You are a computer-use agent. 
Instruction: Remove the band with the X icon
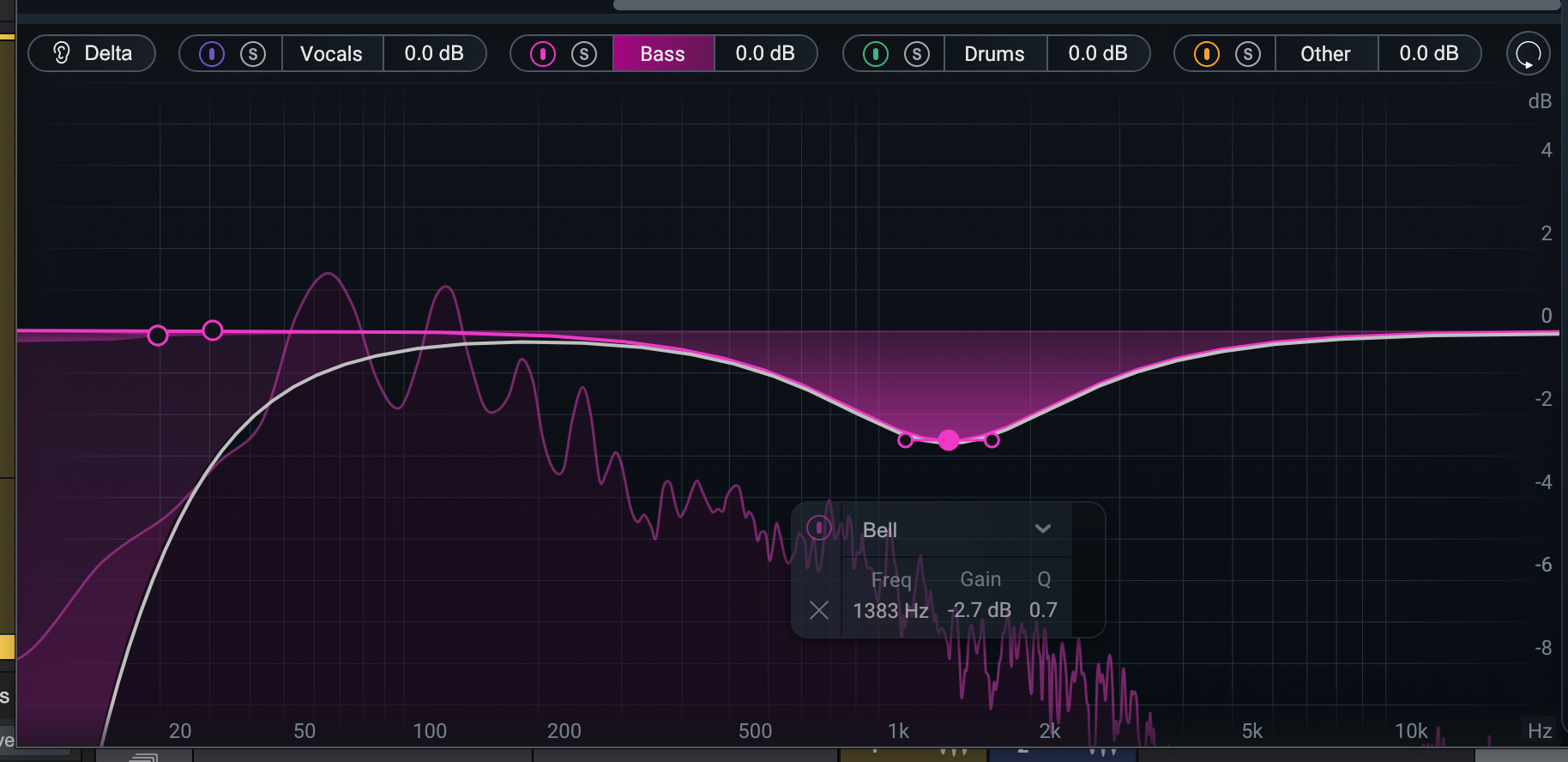coord(819,610)
